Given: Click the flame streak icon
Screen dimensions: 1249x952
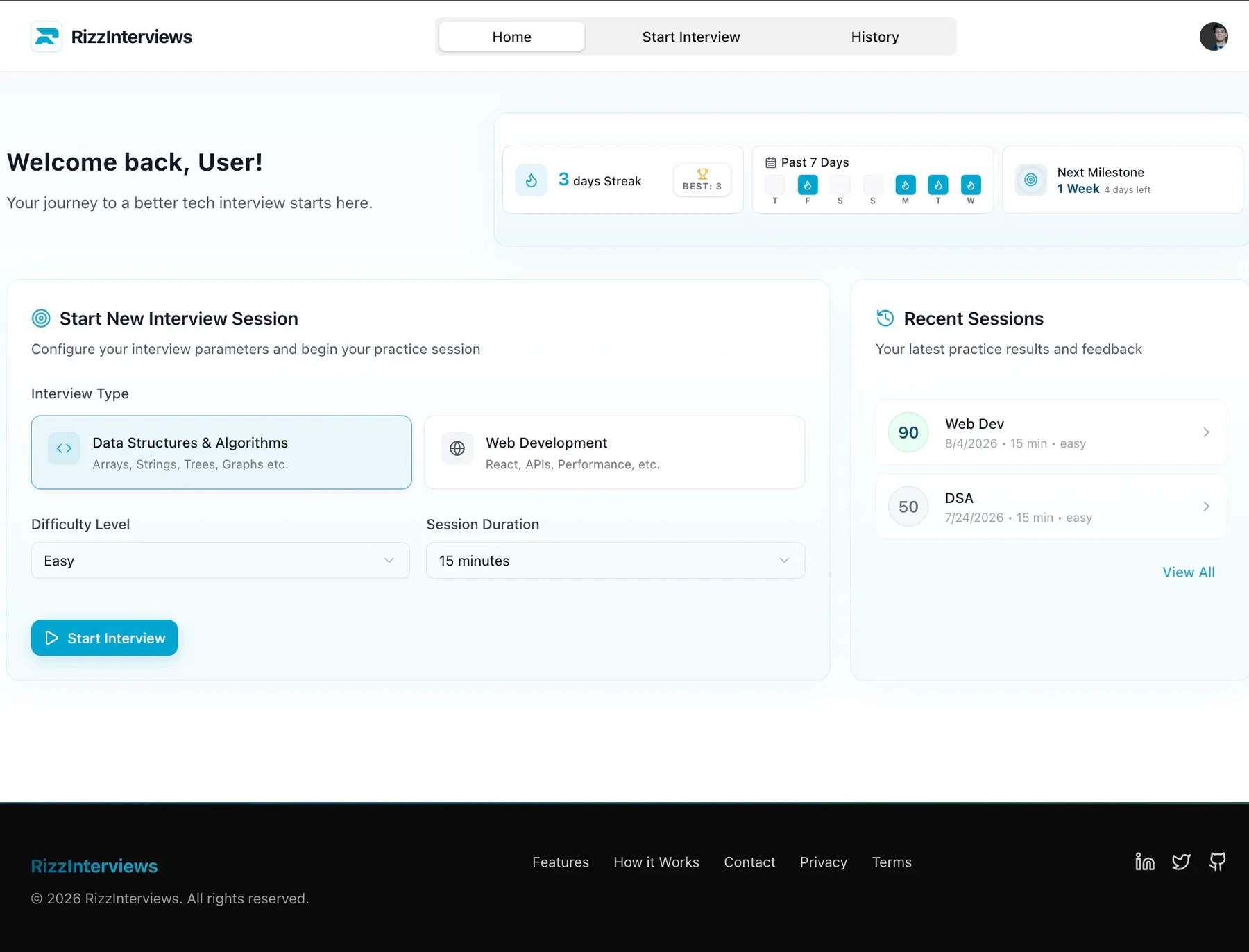Looking at the screenshot, I should (532, 180).
